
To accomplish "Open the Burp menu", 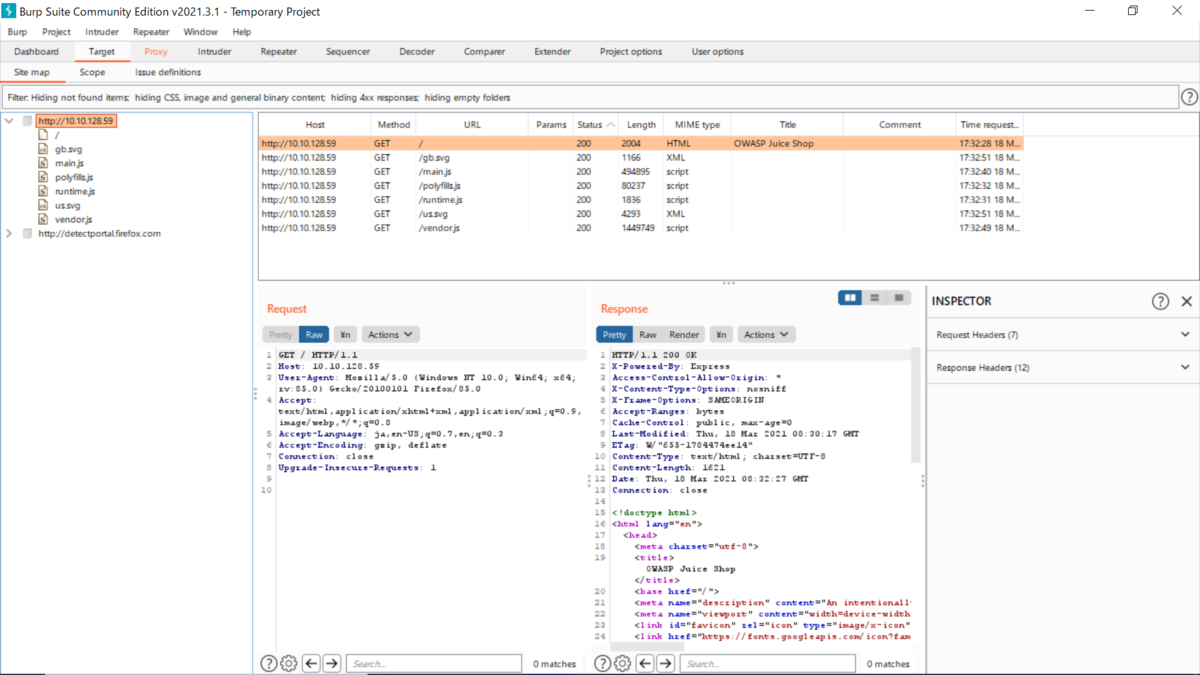I will pos(17,32).
